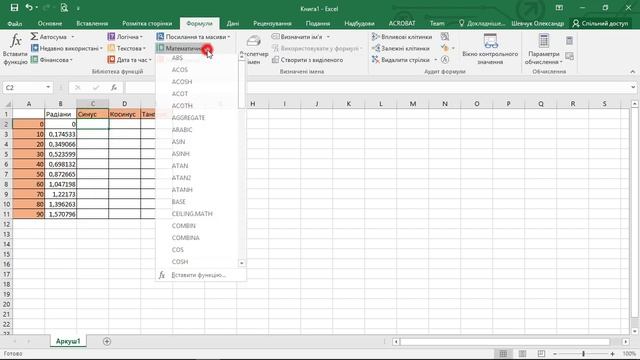Click the zoom out minus button
Viewport: 640px width, 360px height.
coord(555,353)
